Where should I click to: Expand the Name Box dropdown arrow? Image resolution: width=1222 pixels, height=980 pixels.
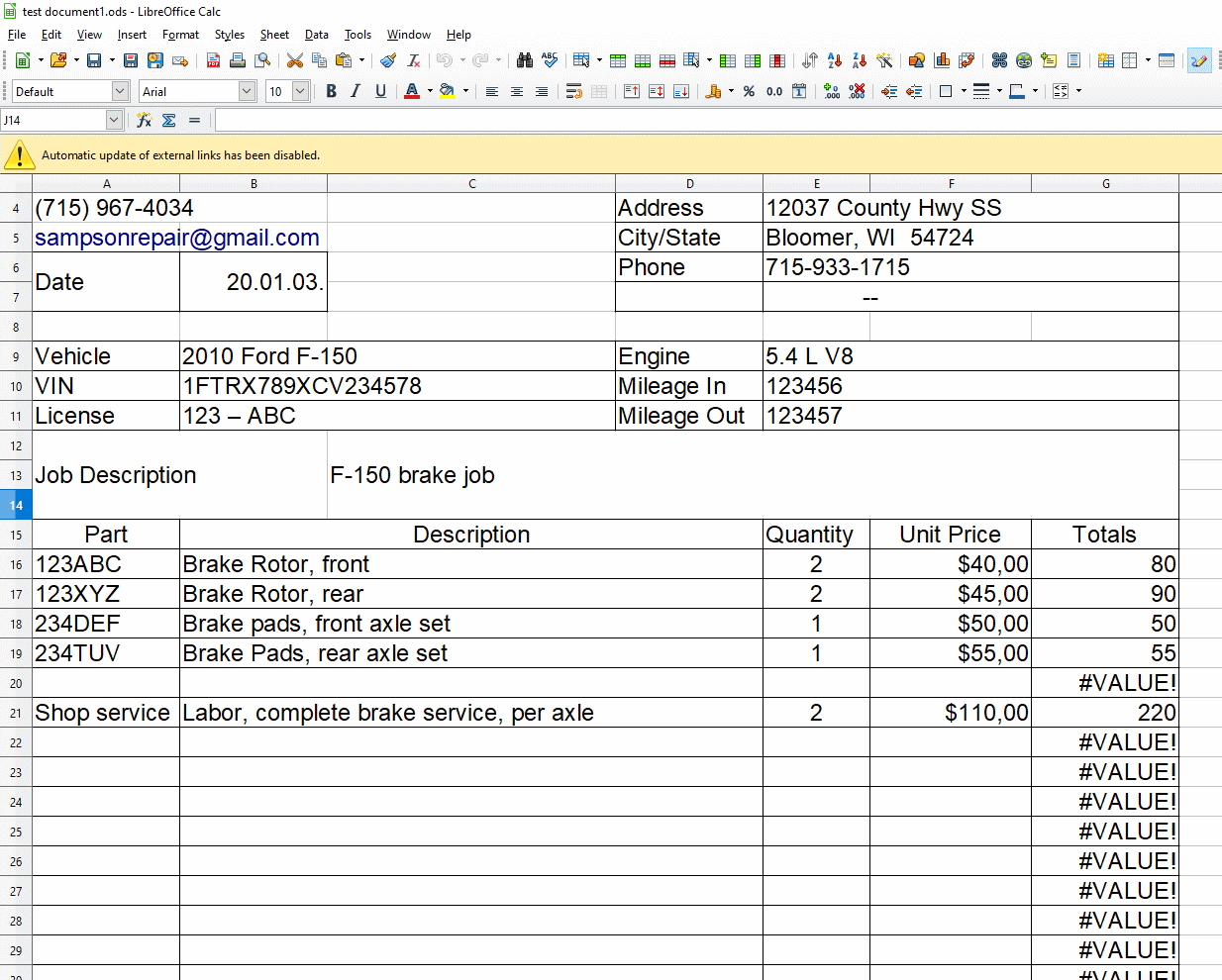(114, 121)
